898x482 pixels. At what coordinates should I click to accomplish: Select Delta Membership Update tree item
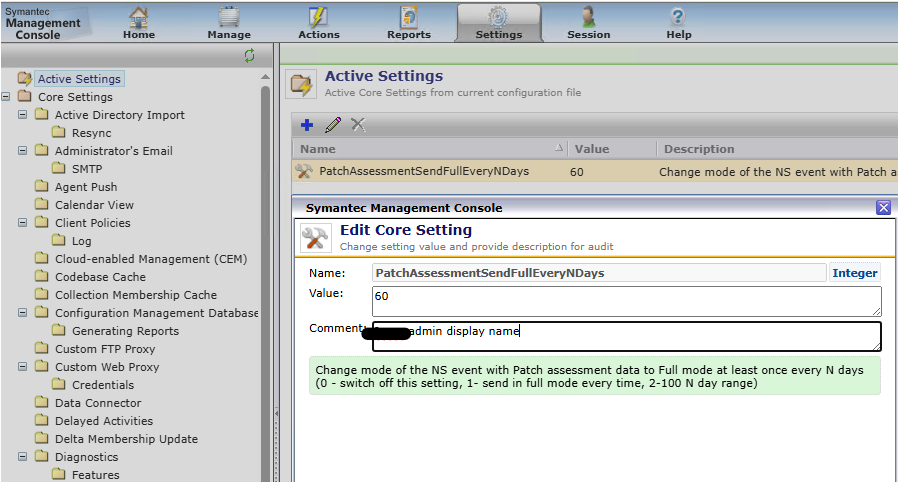(127, 439)
